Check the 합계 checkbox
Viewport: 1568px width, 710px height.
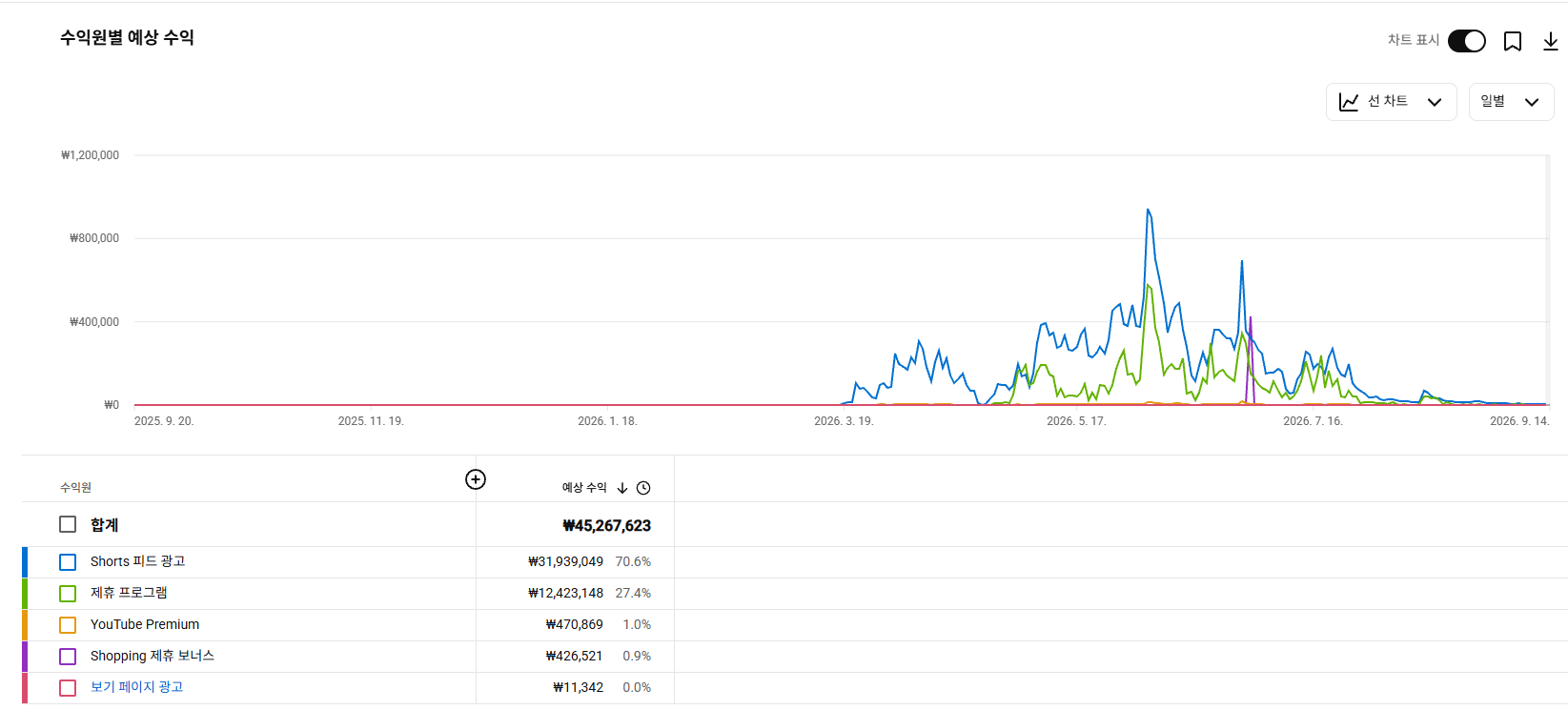pos(68,524)
